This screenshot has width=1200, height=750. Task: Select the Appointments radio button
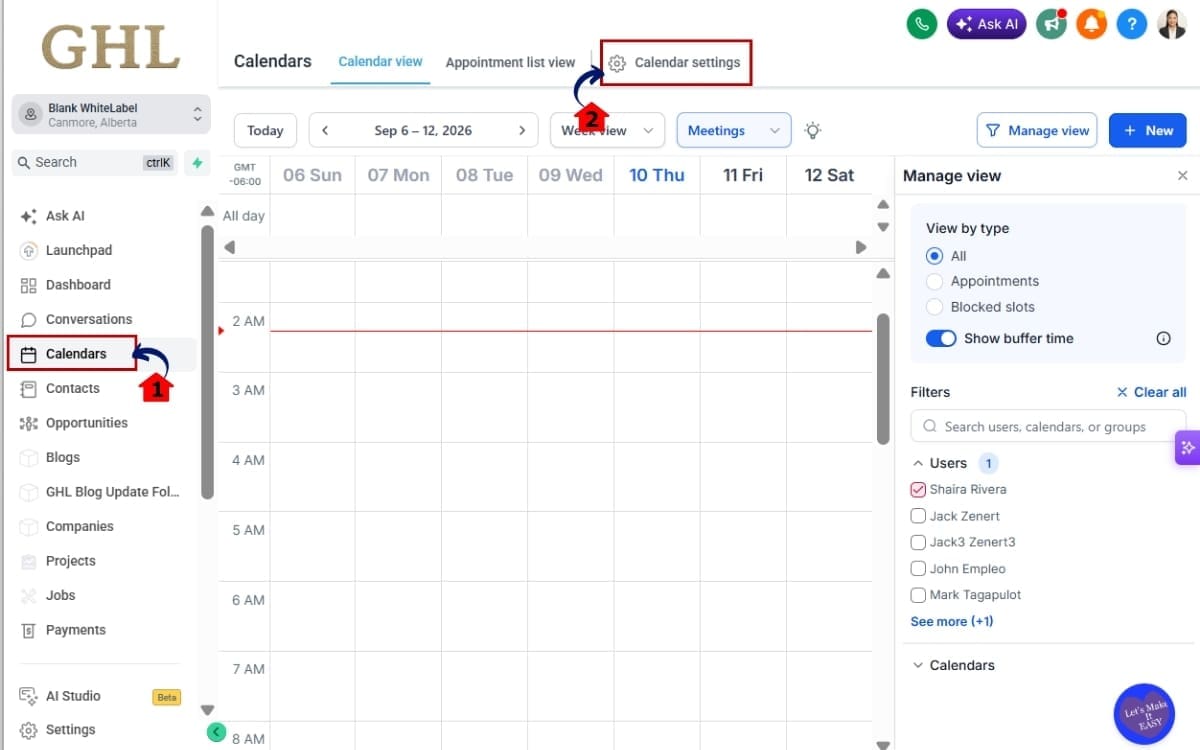pyautogui.click(x=934, y=281)
